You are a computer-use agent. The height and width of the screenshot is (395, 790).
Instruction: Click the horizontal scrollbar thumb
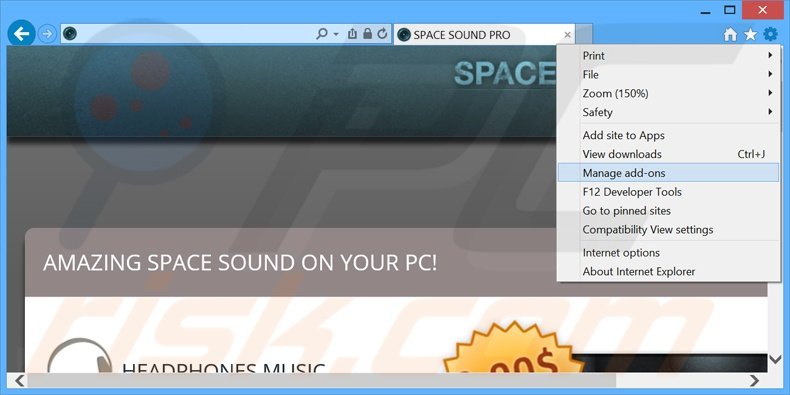click(x=322, y=381)
